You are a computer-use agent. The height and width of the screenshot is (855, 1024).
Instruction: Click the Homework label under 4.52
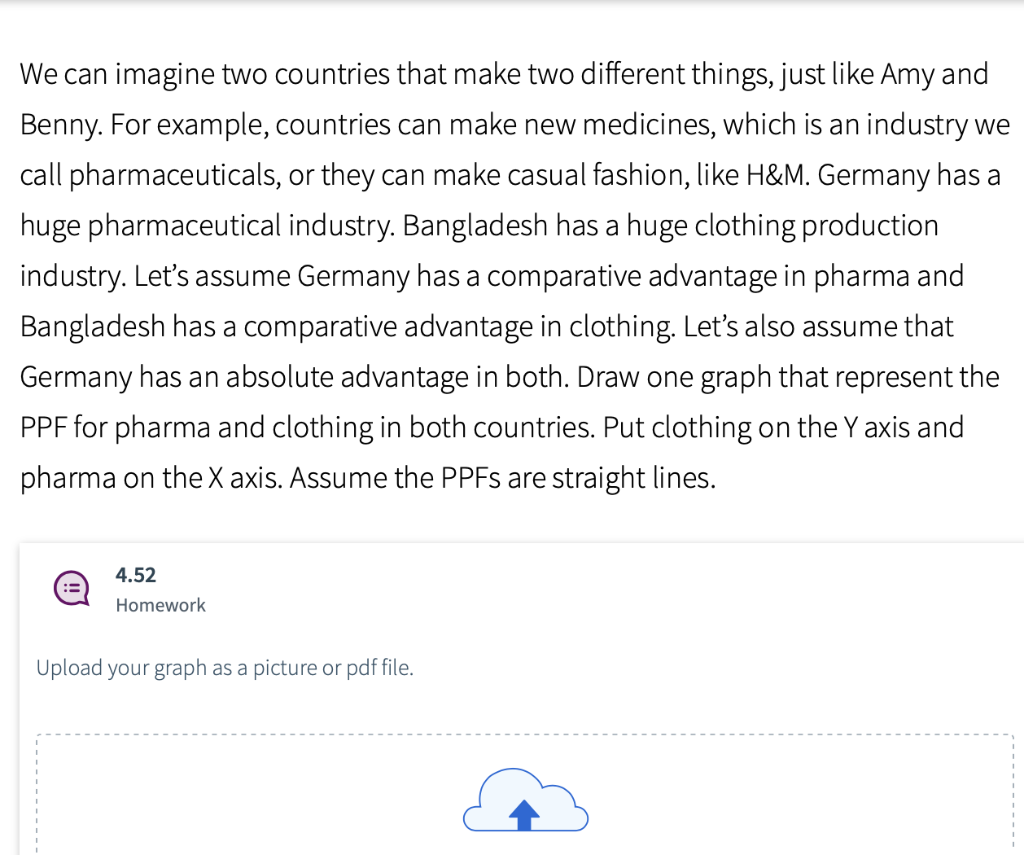point(160,605)
